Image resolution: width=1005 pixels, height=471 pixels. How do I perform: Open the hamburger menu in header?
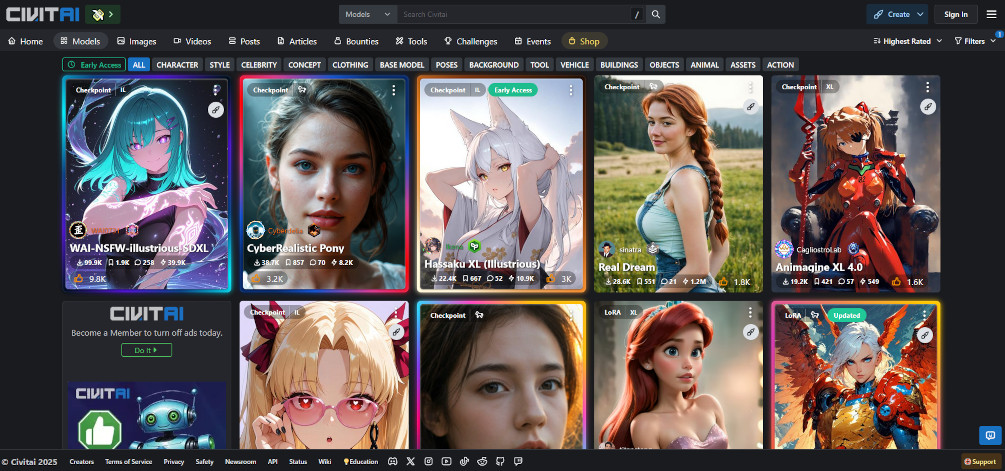point(991,14)
